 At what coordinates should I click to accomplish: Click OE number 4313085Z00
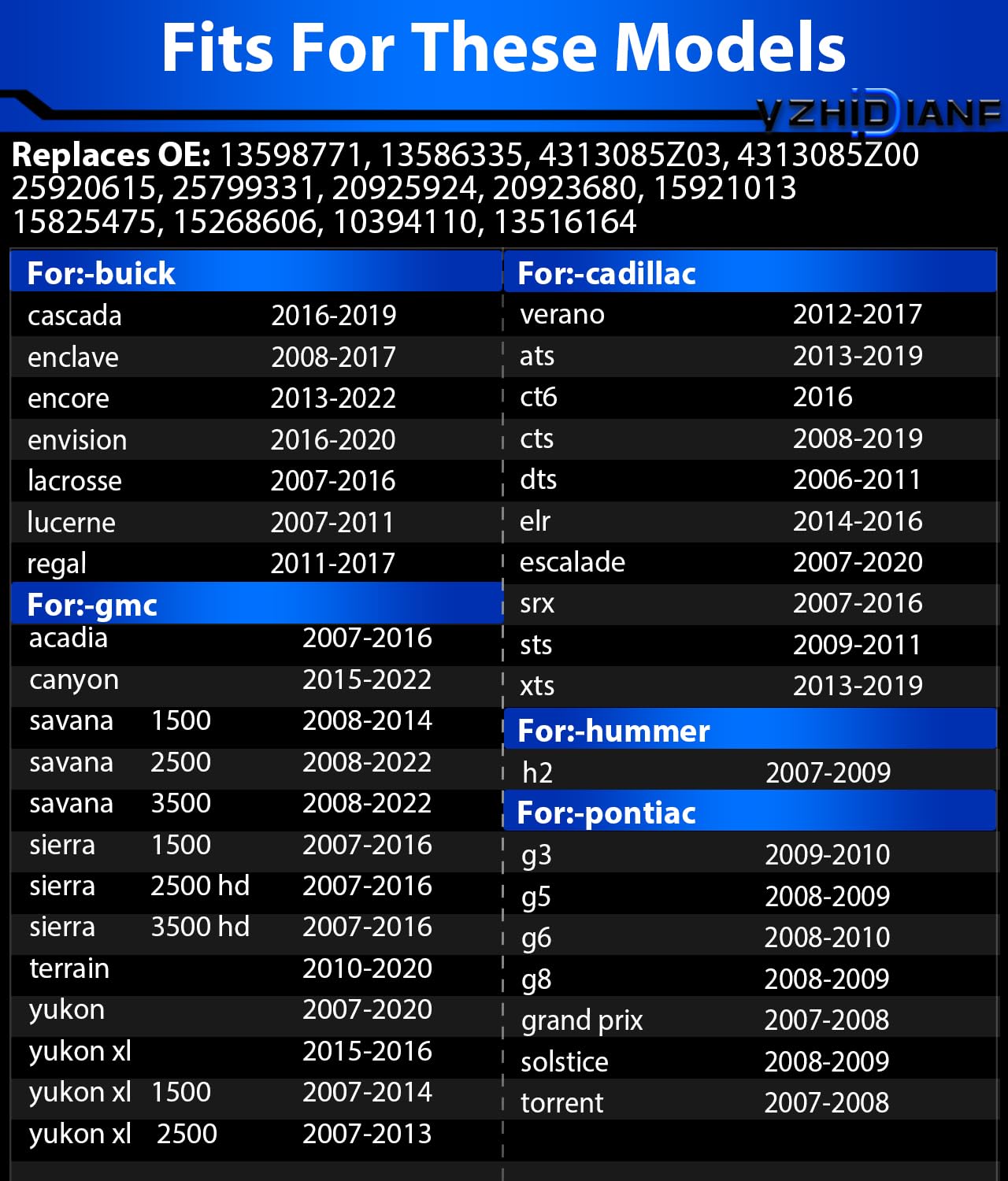click(x=828, y=155)
